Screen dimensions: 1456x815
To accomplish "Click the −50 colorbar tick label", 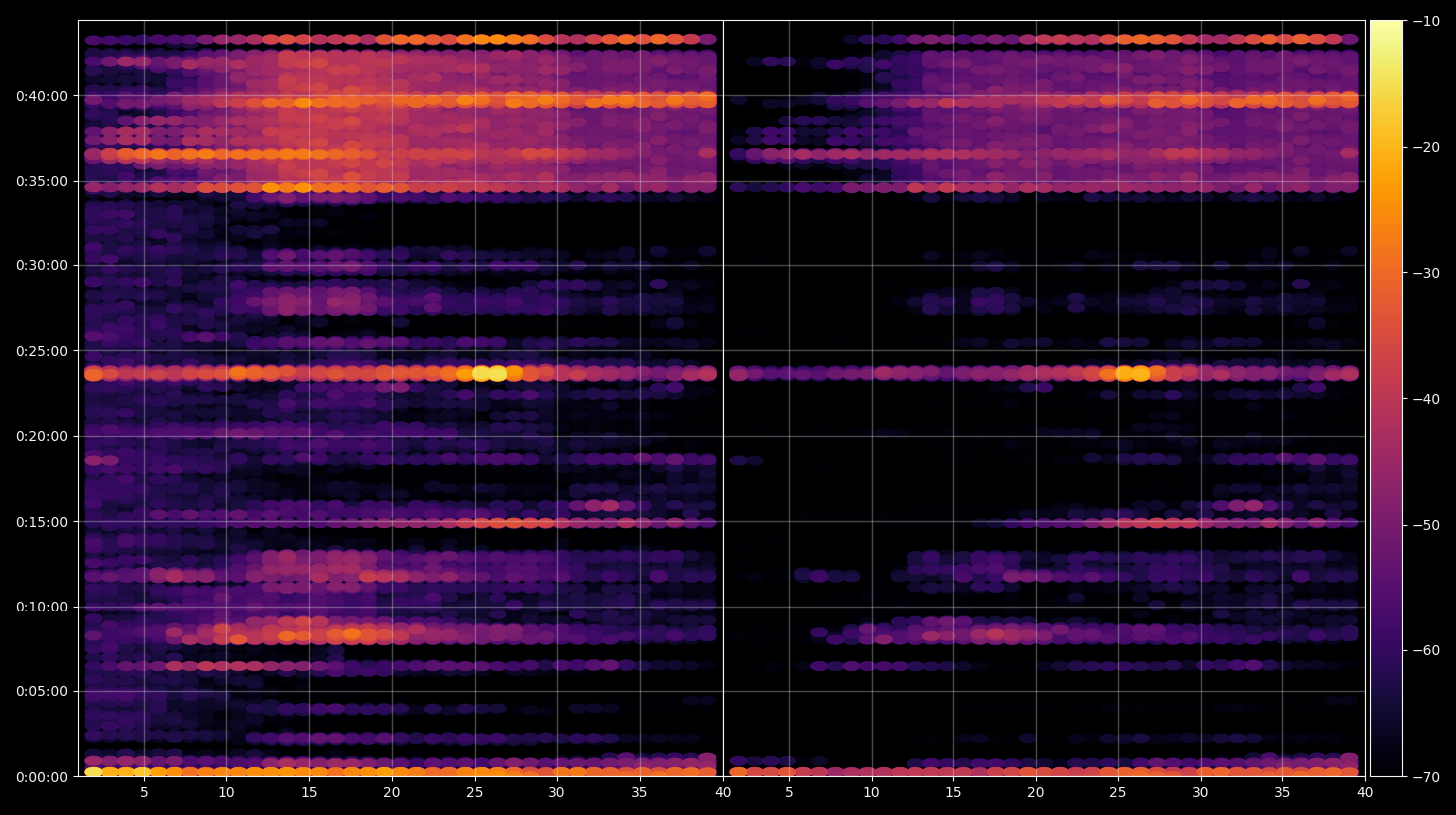I will 1426,525.
